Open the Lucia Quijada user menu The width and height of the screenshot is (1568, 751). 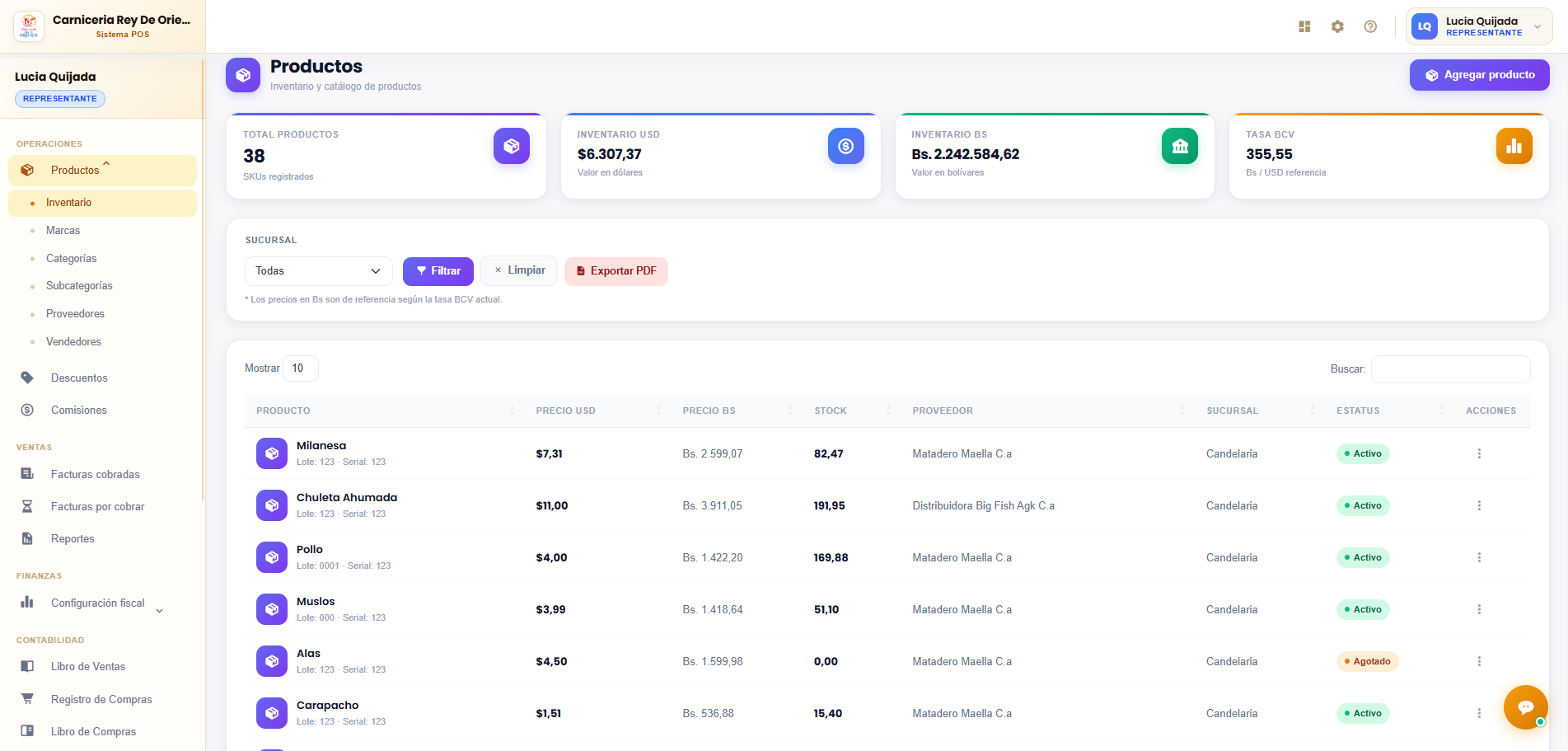(x=1479, y=26)
